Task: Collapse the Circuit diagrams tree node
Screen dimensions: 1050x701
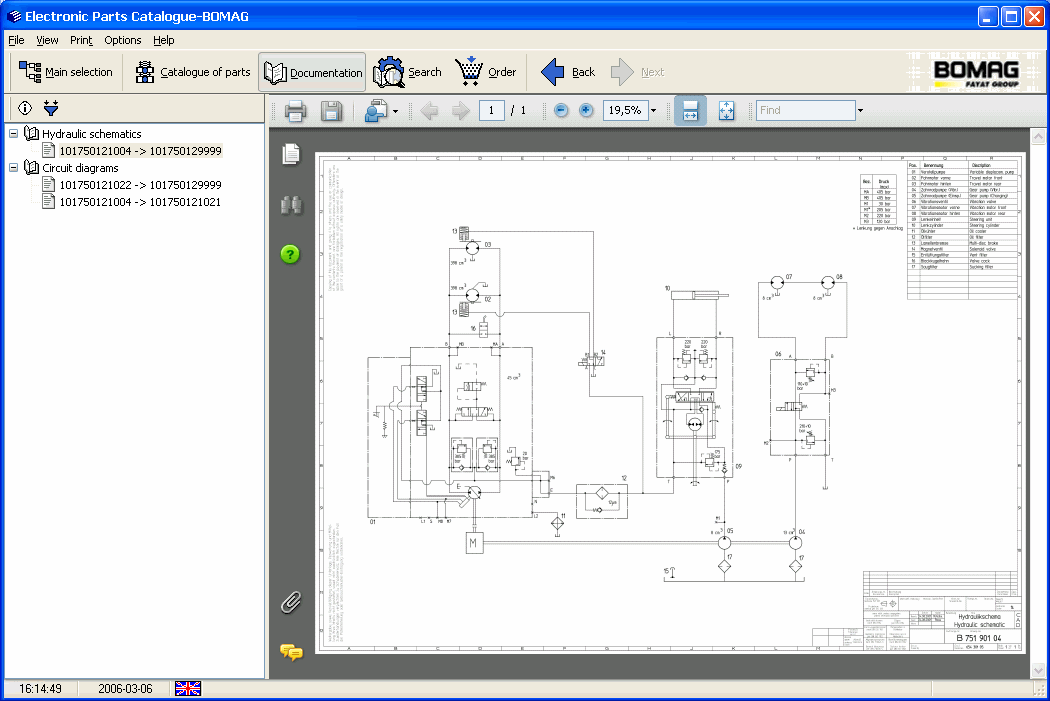Action: [13, 168]
